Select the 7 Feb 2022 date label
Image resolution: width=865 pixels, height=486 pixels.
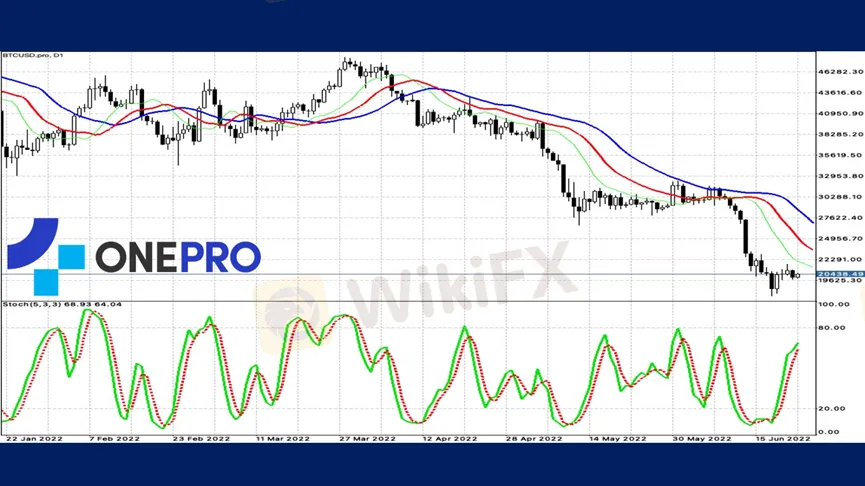pos(115,438)
